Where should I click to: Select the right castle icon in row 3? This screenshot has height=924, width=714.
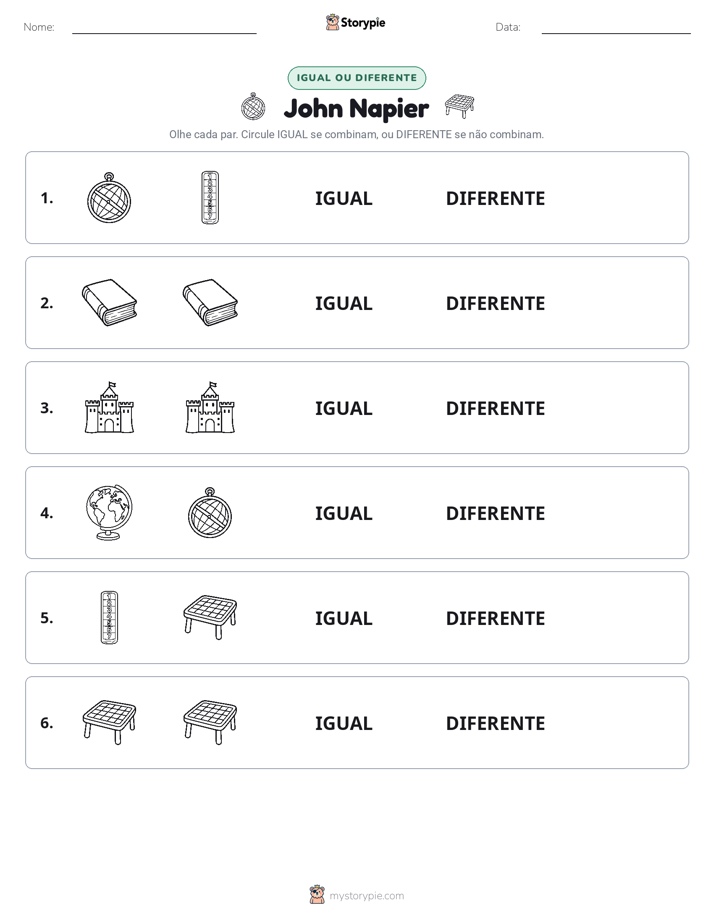[210, 408]
